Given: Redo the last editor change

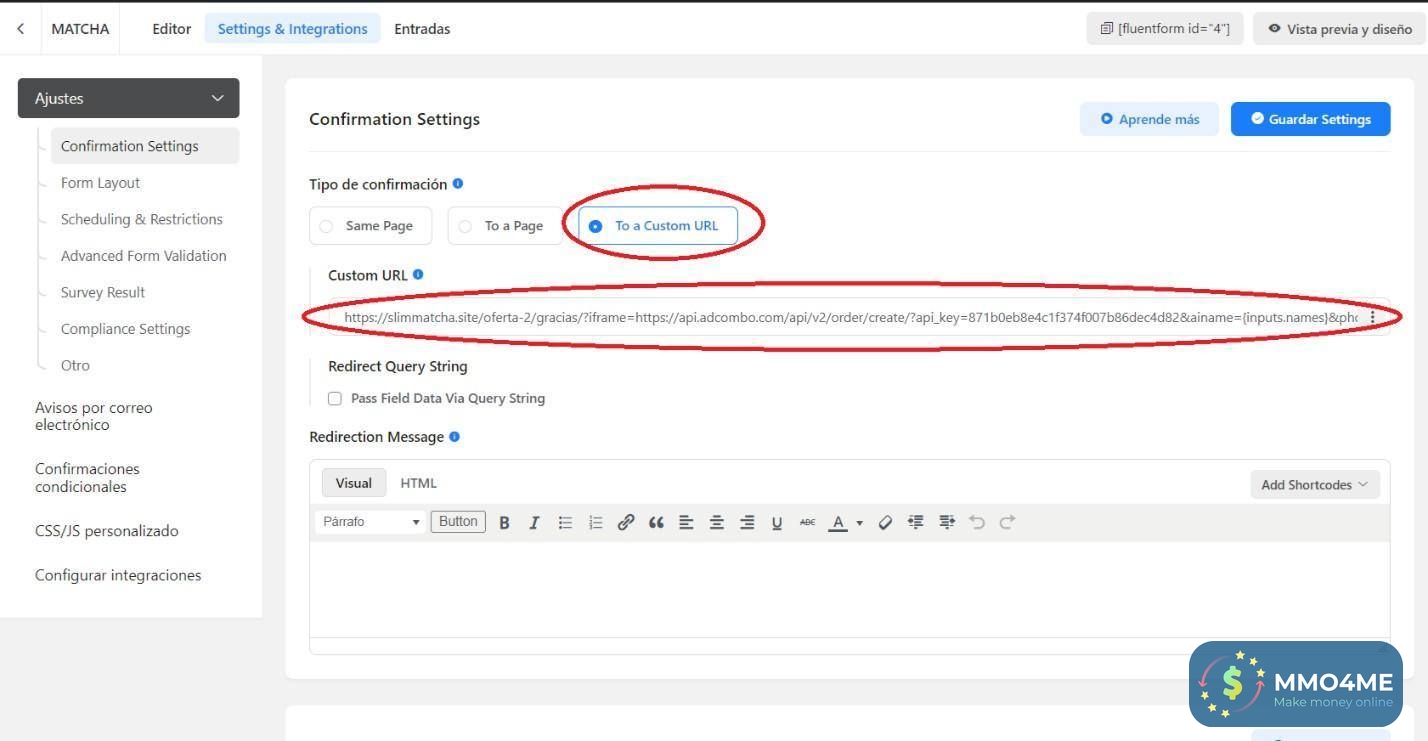Looking at the screenshot, I should (1007, 522).
